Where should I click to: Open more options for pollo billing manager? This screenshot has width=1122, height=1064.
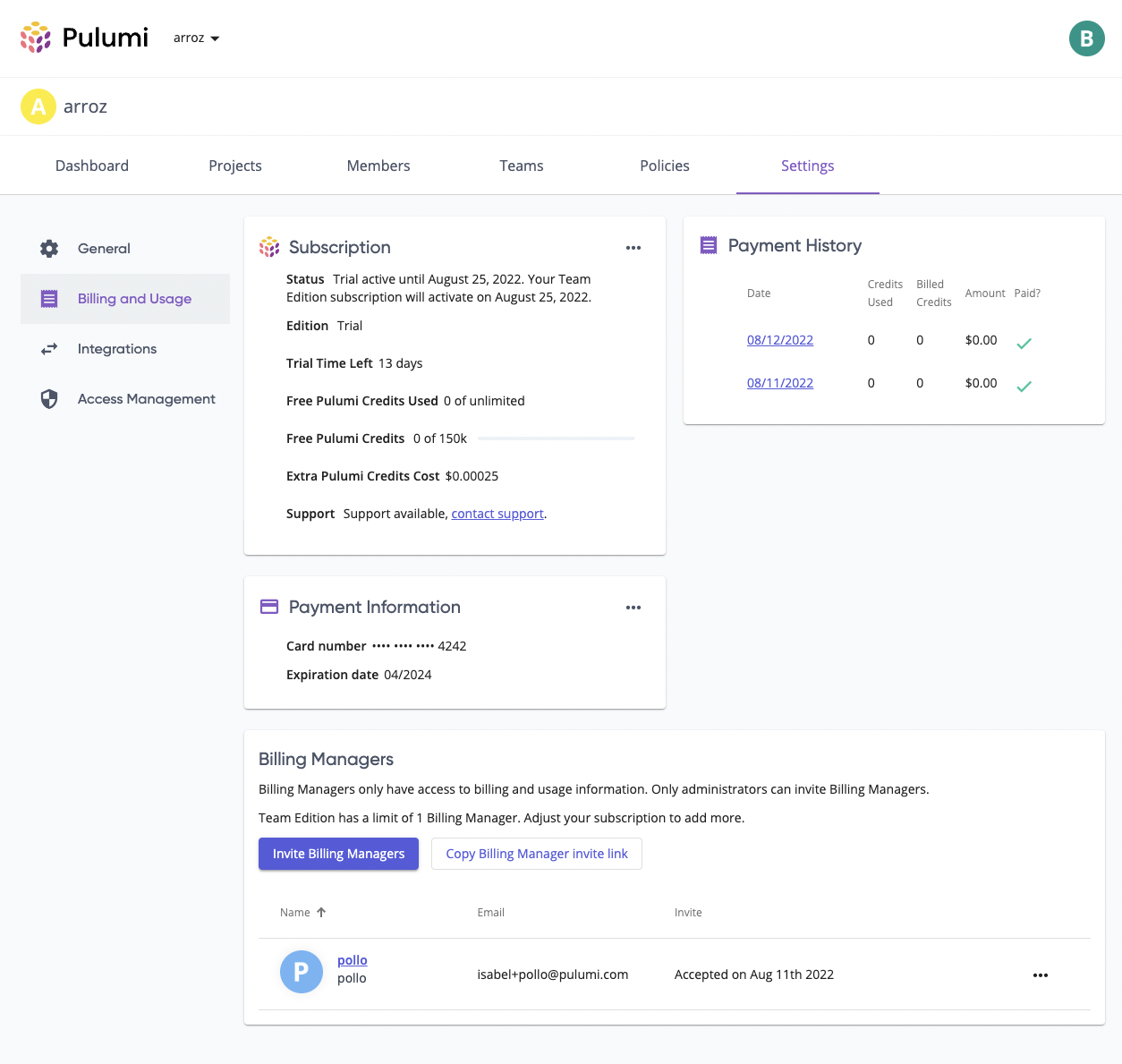point(1041,975)
